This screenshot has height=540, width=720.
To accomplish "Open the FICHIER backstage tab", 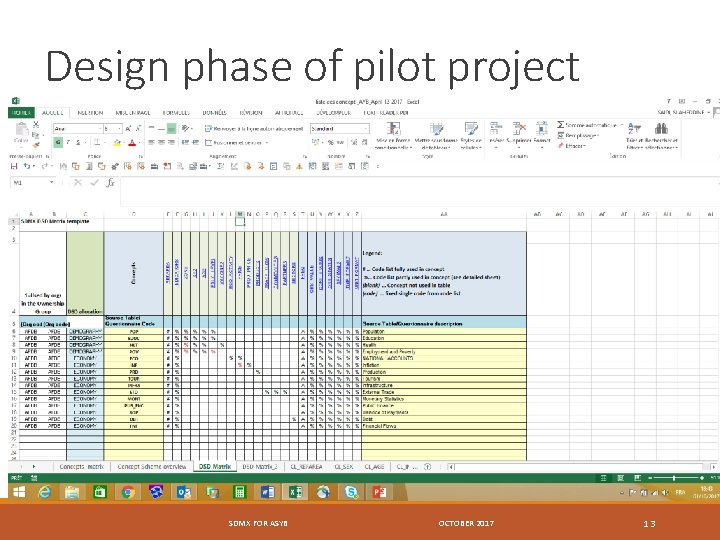I will [x=21, y=112].
